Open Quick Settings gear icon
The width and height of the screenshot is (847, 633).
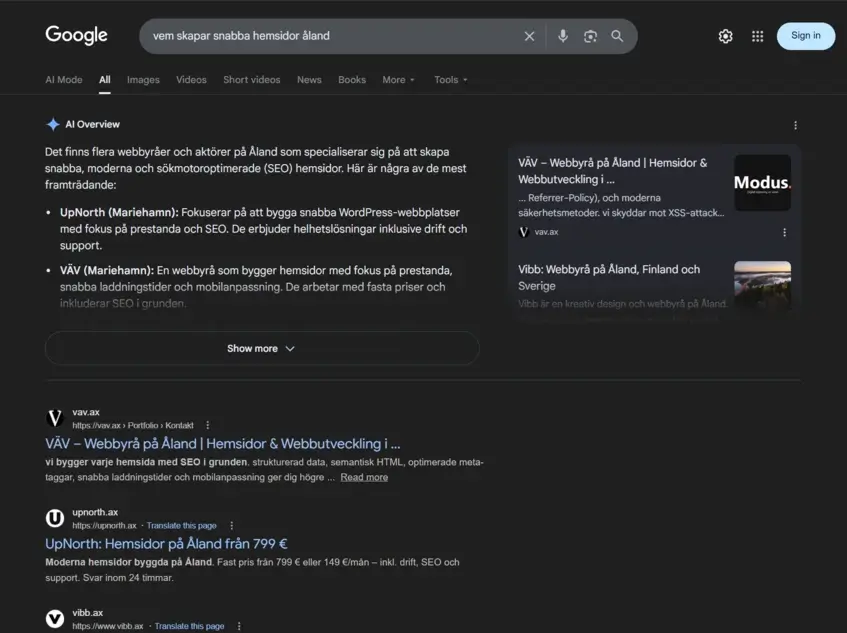click(725, 36)
